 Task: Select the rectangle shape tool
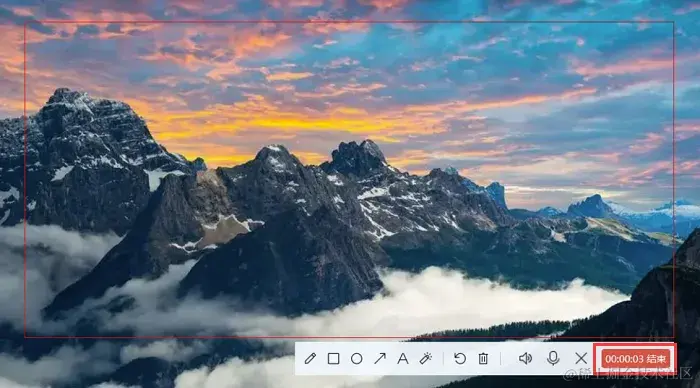[x=333, y=358]
